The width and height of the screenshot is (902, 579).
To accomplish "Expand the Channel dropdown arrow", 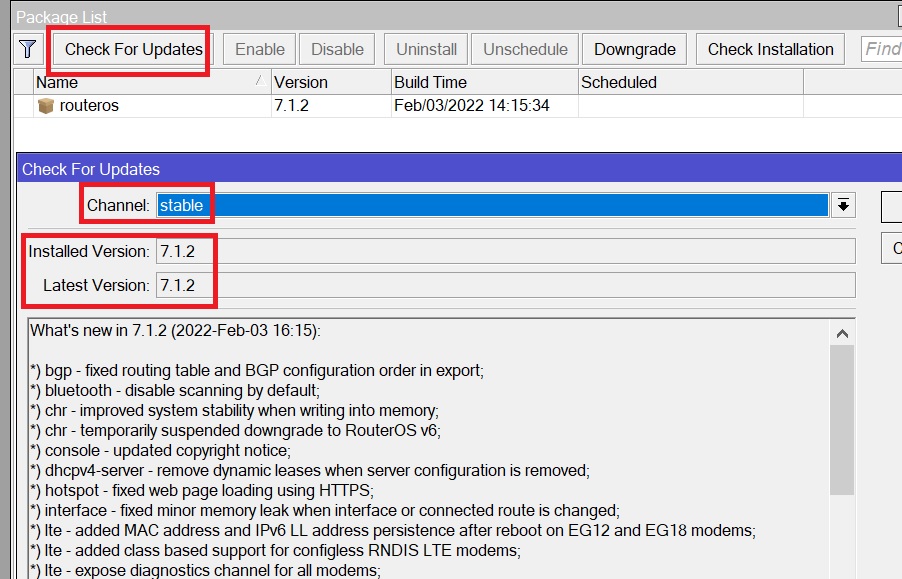I will pos(843,205).
